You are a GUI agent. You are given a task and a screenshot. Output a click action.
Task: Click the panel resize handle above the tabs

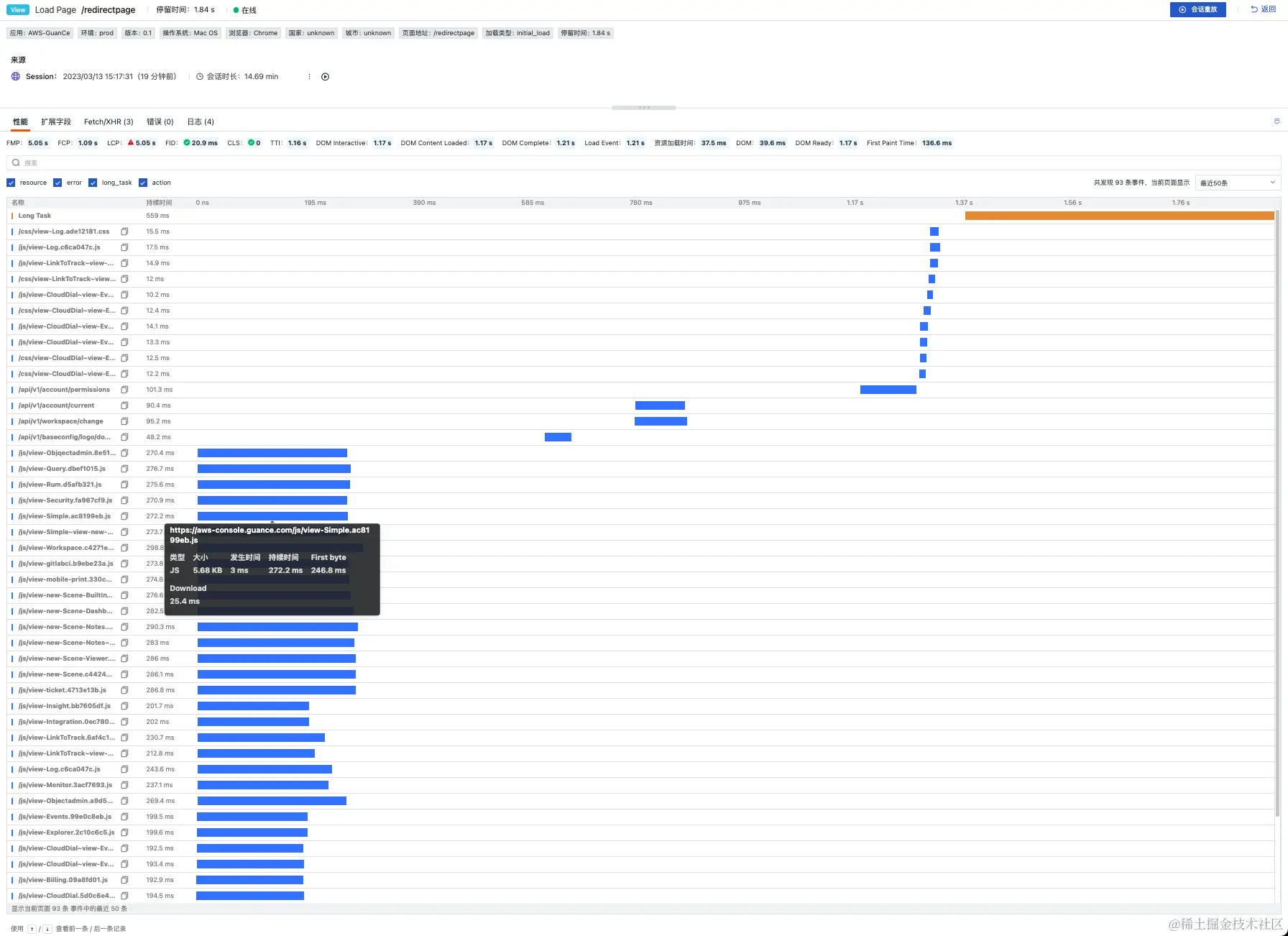tap(644, 108)
